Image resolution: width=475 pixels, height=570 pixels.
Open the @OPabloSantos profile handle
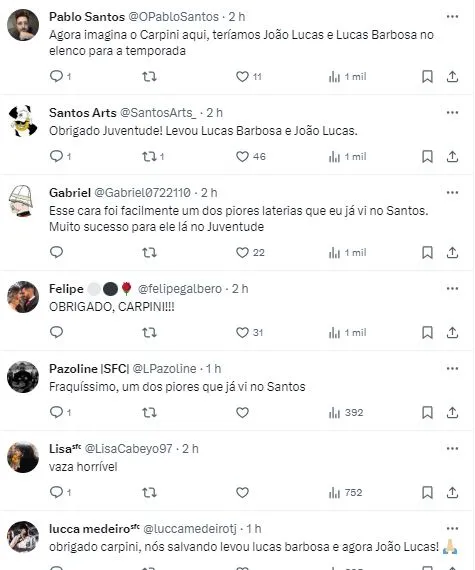pos(174,17)
